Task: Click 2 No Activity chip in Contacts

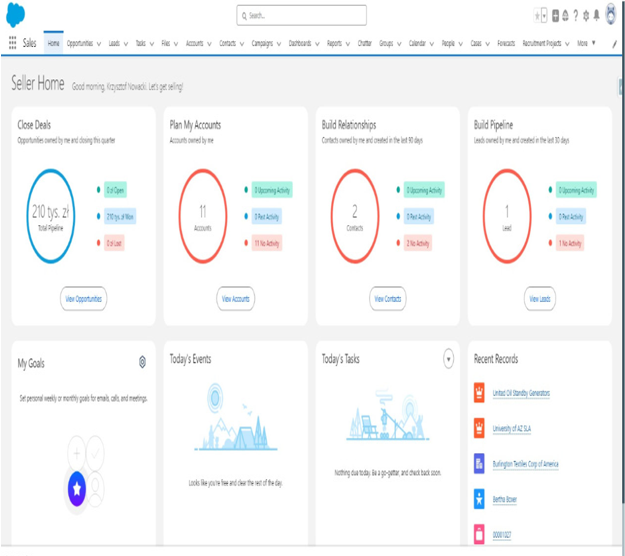Action: click(x=418, y=243)
